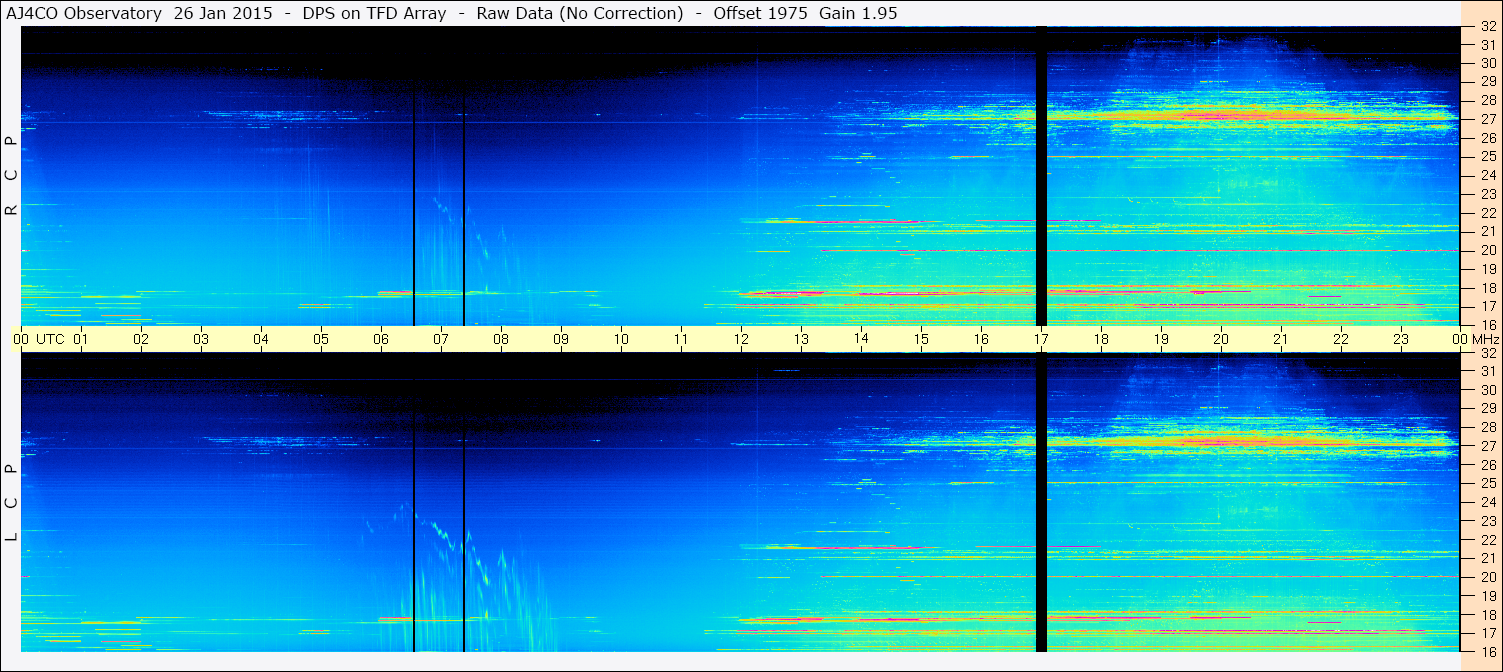Click the 20 MHz label of the LCP panel

click(x=1488, y=577)
